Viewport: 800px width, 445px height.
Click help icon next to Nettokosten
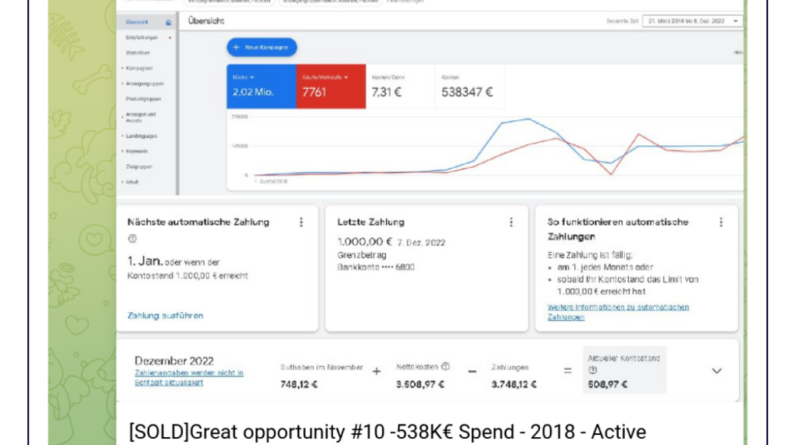click(445, 366)
